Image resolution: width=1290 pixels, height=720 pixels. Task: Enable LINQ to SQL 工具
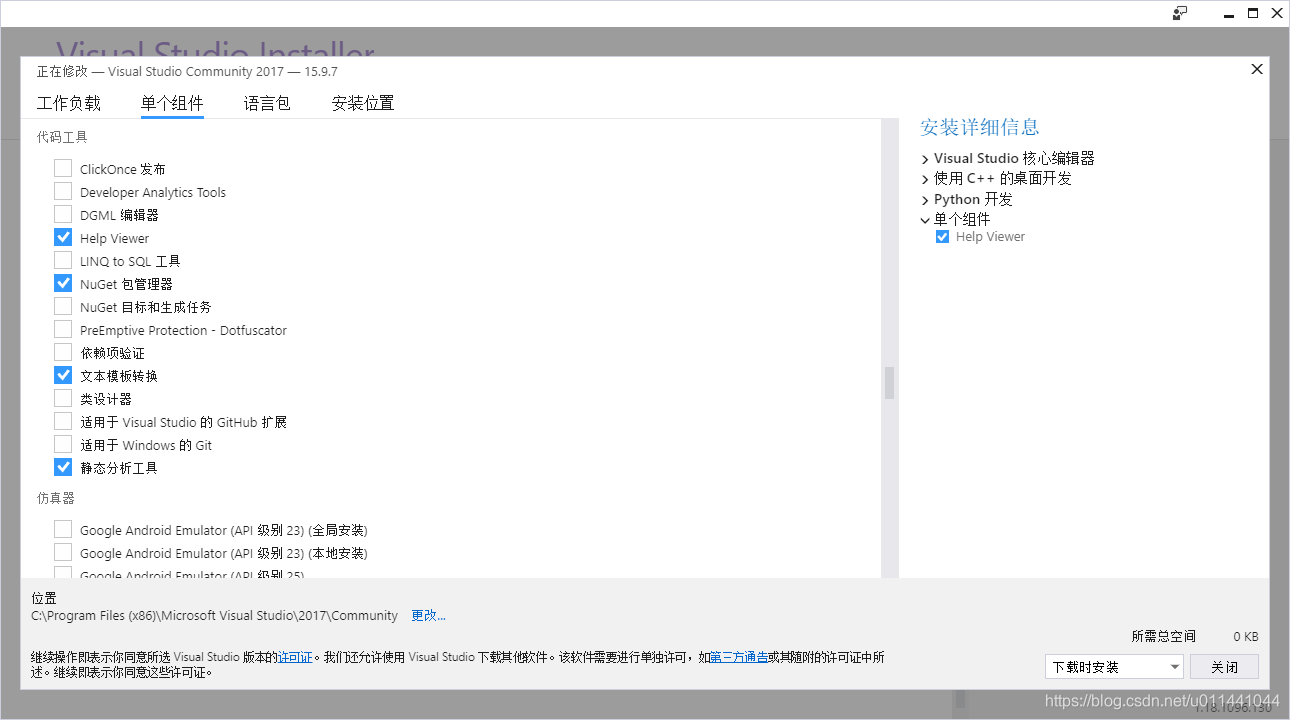tap(63, 260)
